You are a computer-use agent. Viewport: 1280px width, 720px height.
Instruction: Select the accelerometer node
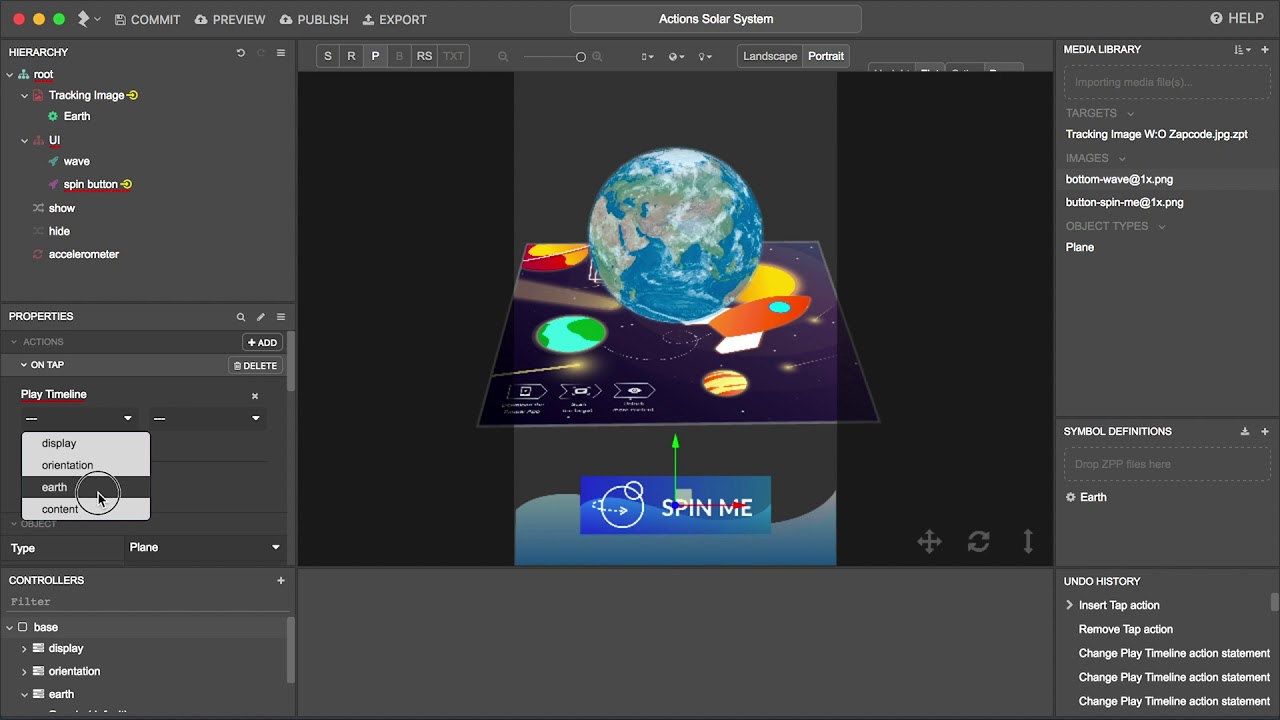[x=84, y=254]
